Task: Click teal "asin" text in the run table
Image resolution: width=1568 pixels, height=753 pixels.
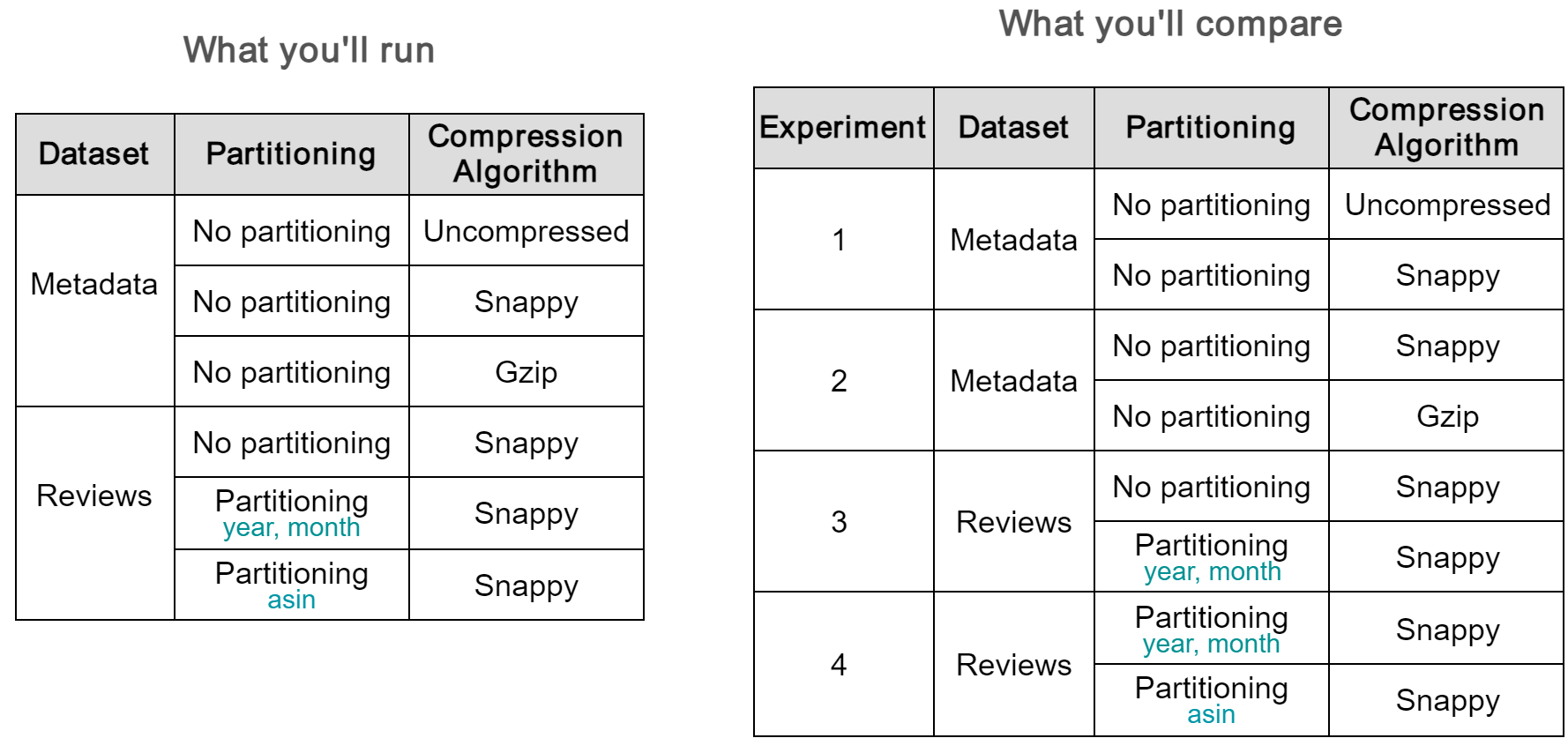Action: [291, 600]
